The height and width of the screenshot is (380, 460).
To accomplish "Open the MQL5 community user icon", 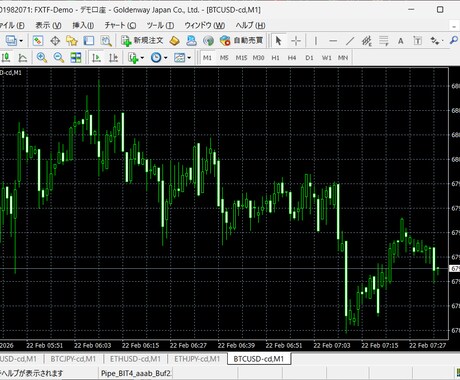I will tap(191, 41).
